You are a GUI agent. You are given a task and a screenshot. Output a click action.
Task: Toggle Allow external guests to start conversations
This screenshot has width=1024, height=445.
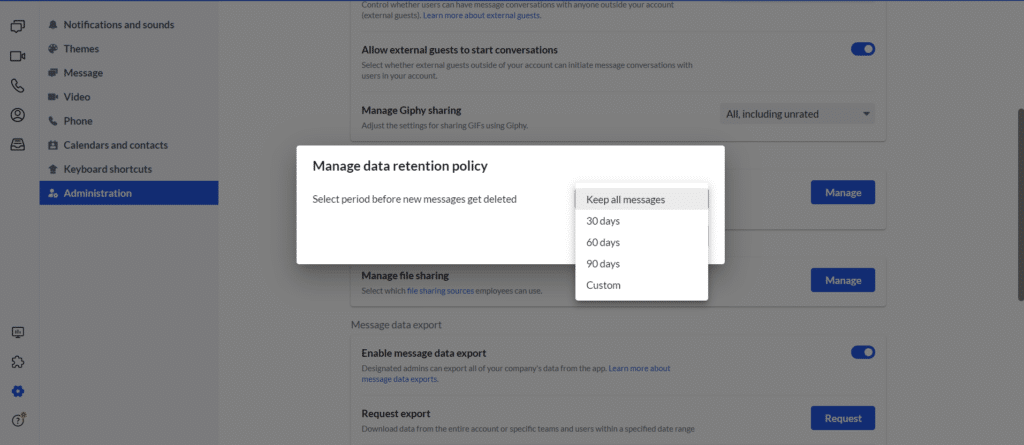pos(862,49)
